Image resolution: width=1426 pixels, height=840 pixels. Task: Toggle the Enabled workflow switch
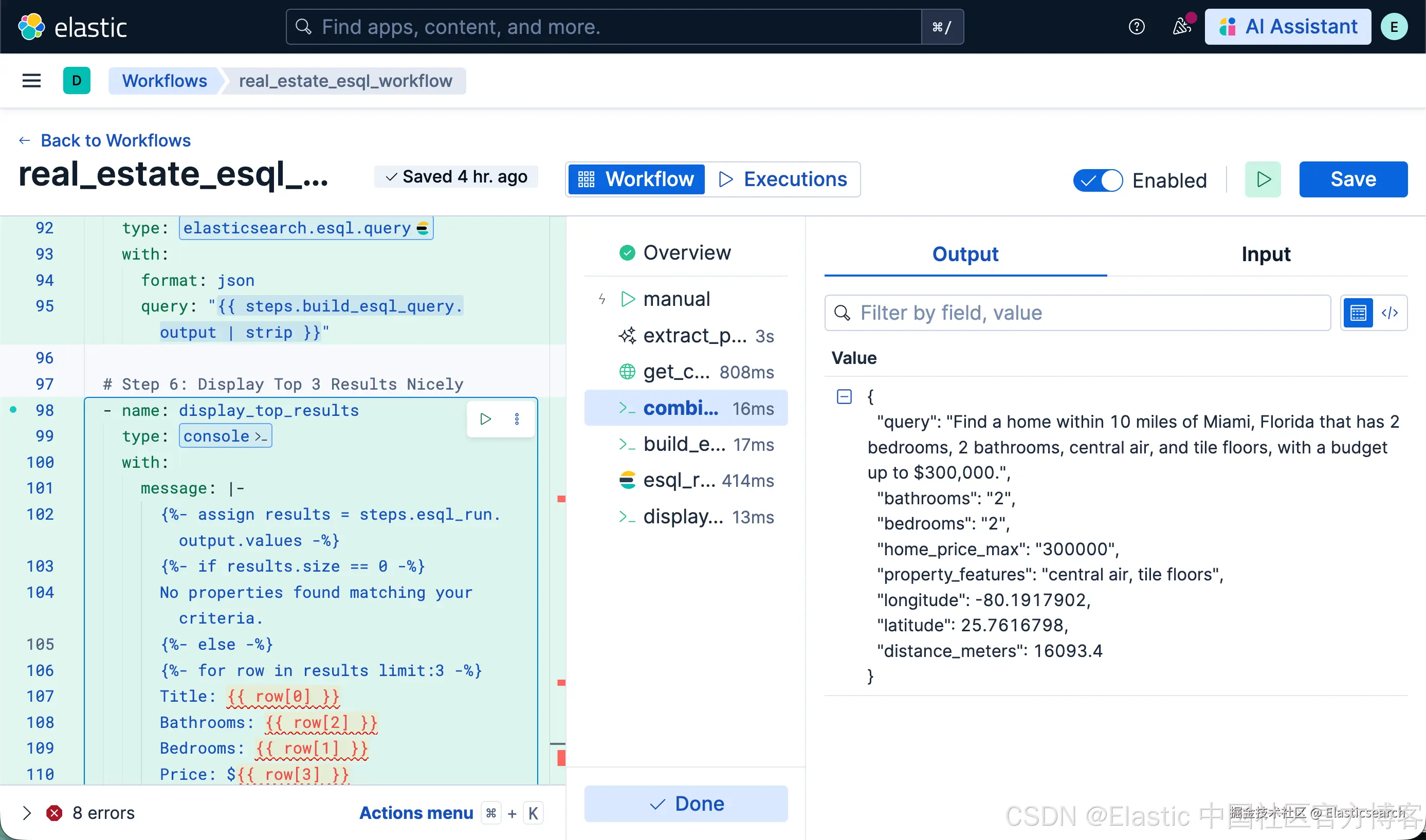pos(1098,180)
